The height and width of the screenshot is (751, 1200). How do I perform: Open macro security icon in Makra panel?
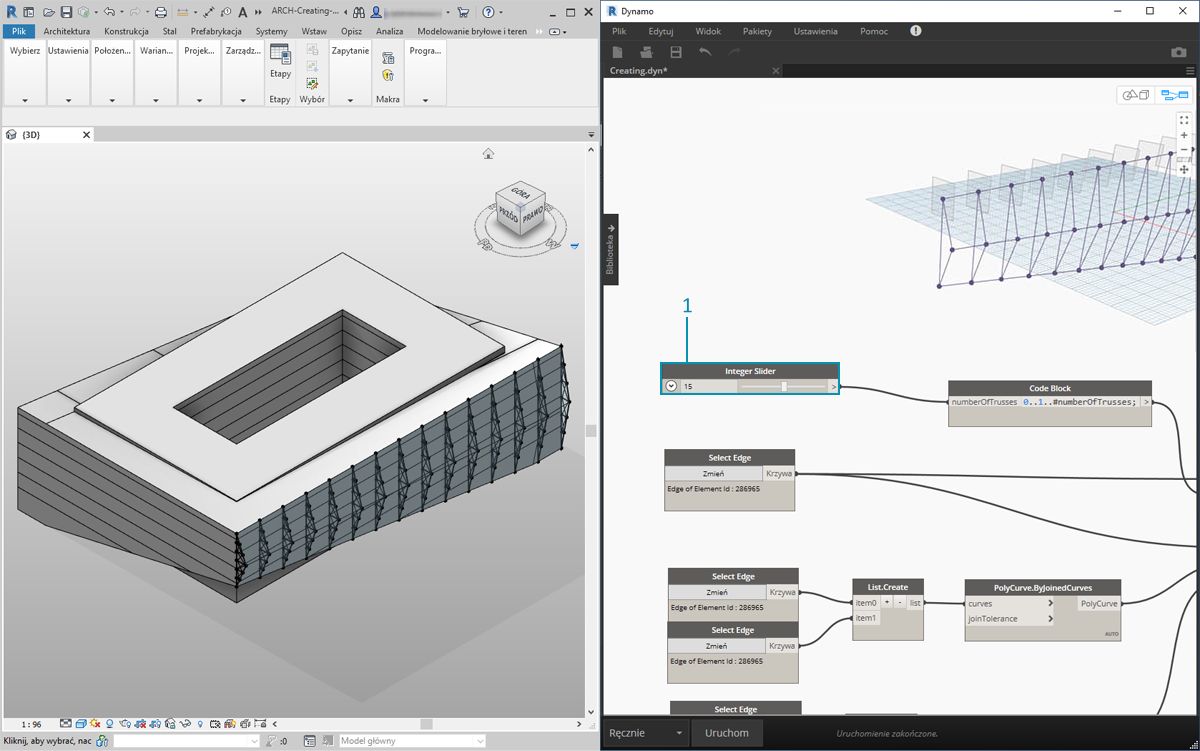(x=388, y=75)
